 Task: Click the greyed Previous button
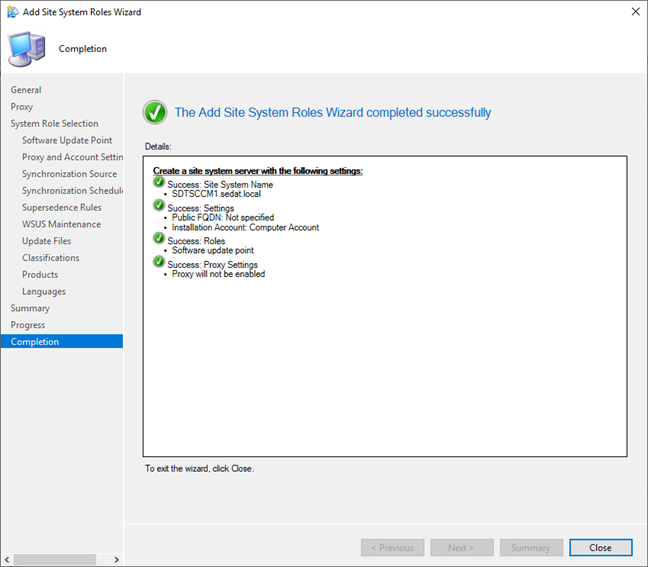[x=392, y=548]
